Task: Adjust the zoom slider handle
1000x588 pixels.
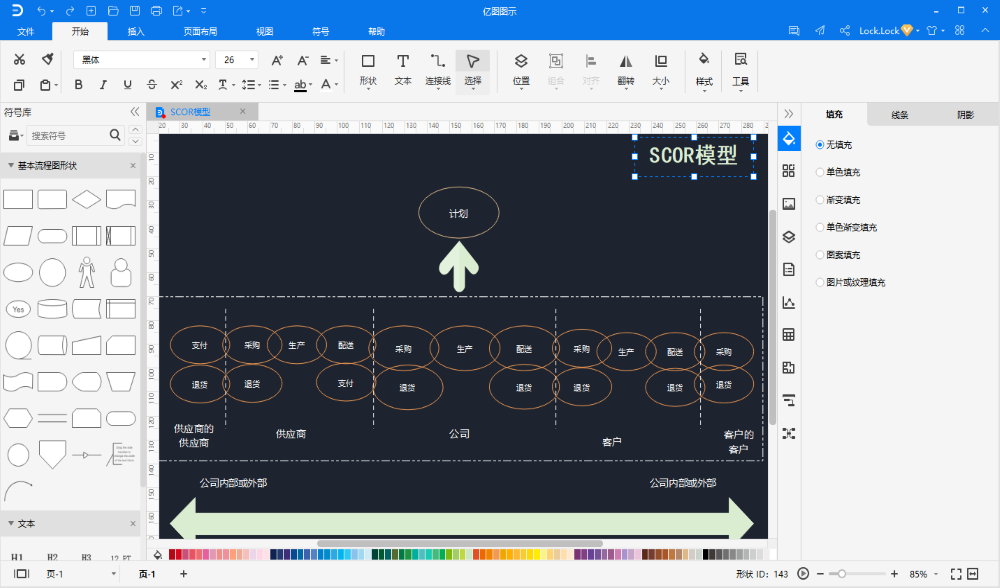Action: (x=842, y=574)
